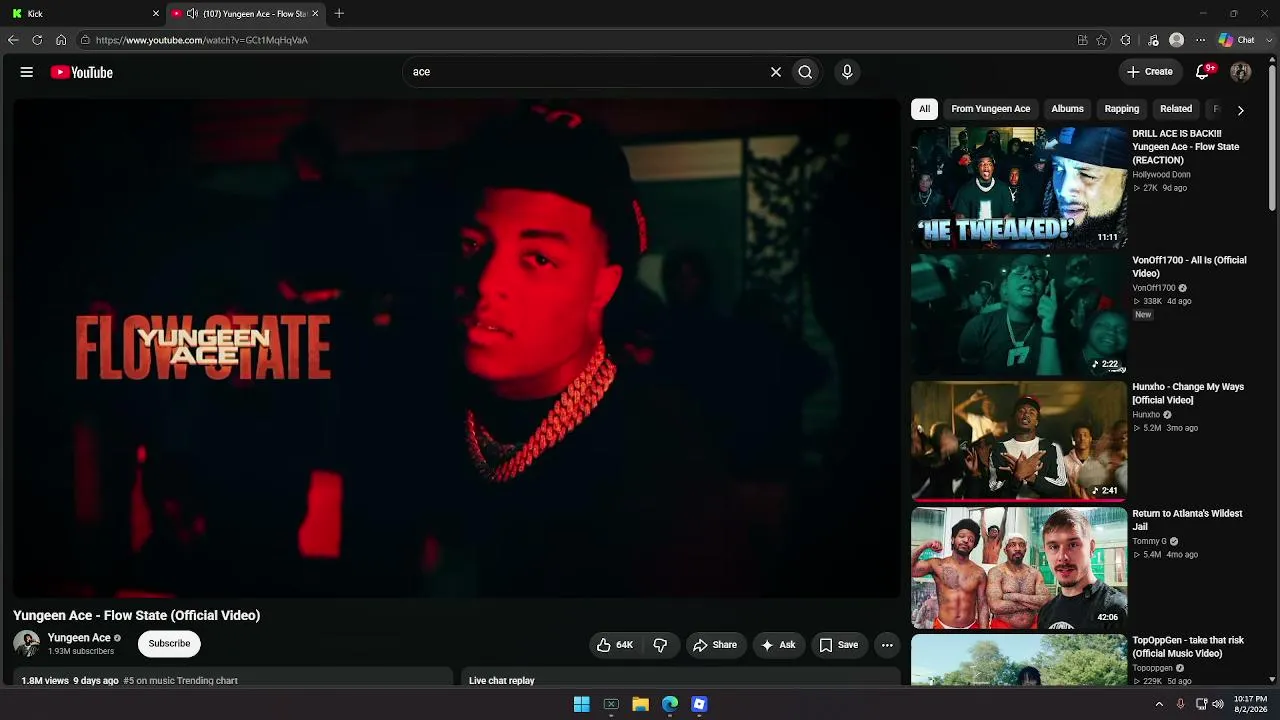This screenshot has height=720, width=1280.
Task: Go to the YouTube home logo
Action: click(82, 72)
